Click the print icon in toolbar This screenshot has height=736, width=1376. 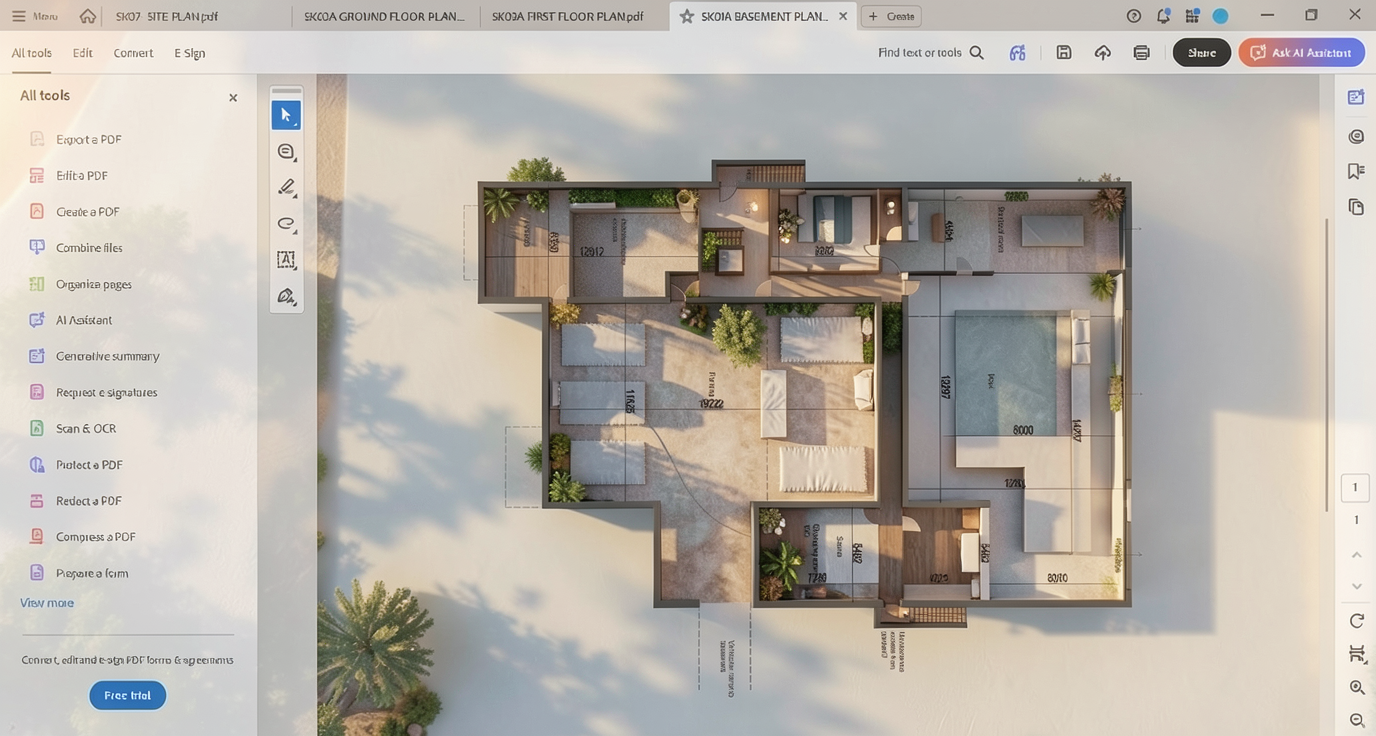point(1141,53)
